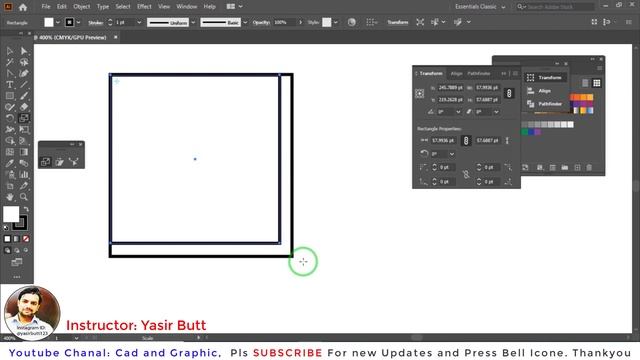
Task: Toggle constrain width and height proportions link
Action: pyautogui.click(x=509, y=93)
